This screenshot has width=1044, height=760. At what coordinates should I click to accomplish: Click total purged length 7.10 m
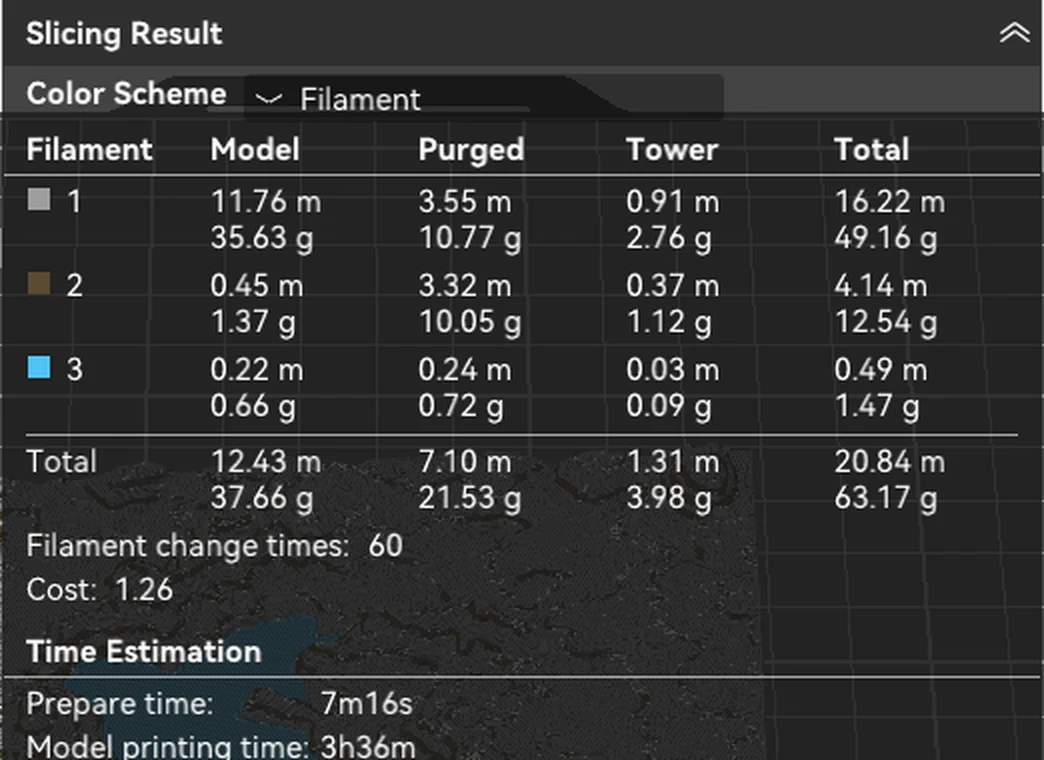click(x=465, y=462)
